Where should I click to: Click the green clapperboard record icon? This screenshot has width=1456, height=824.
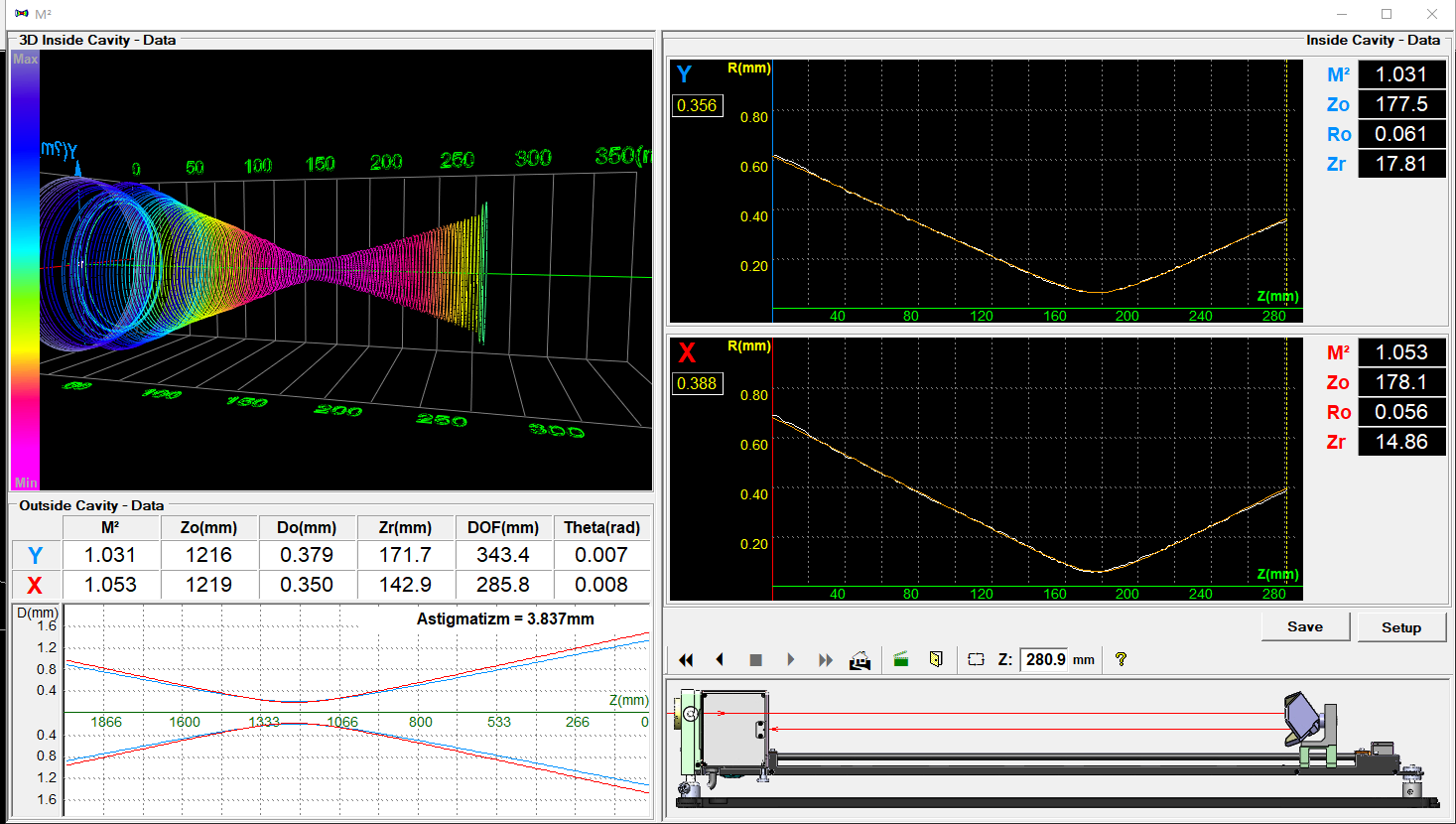coord(901,659)
